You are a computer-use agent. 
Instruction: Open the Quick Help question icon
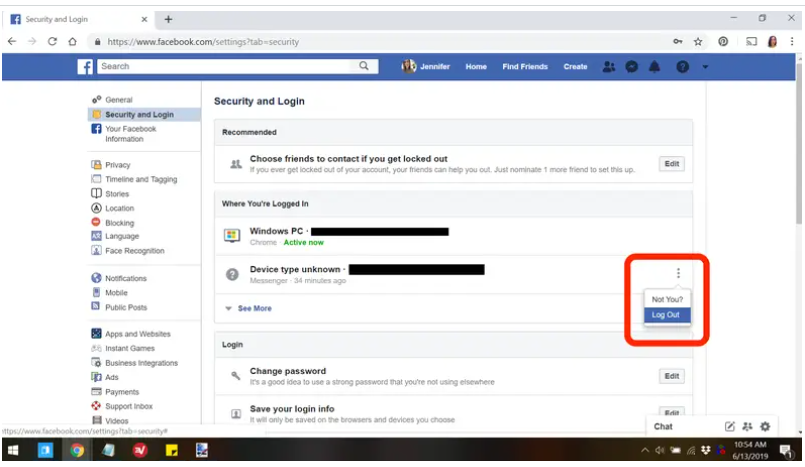click(682, 67)
